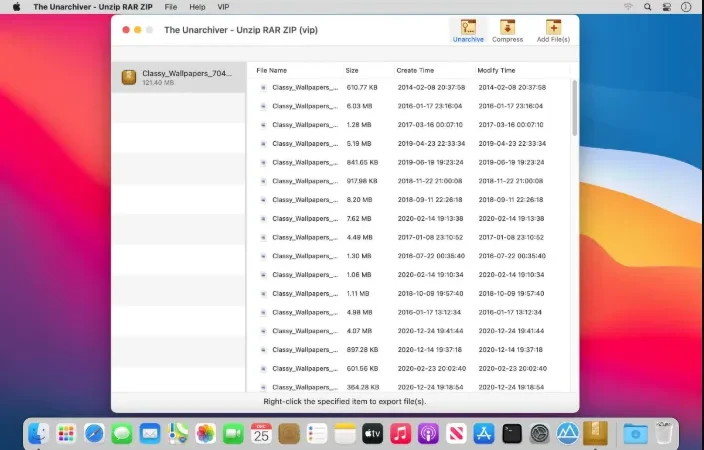Select file created 2020-12-14 19:37:18
The image size is (704, 450).
pos(409,349)
